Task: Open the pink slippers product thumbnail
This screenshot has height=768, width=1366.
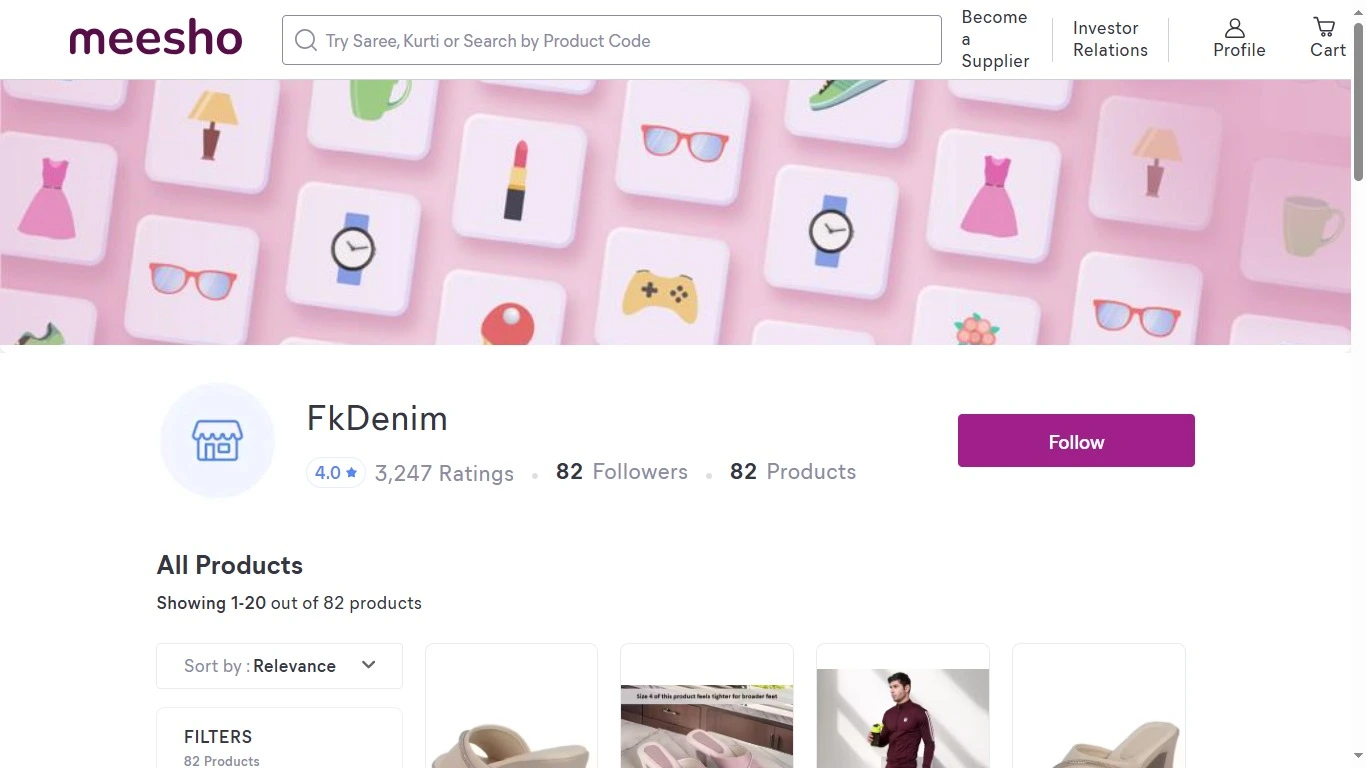Action: tap(707, 725)
